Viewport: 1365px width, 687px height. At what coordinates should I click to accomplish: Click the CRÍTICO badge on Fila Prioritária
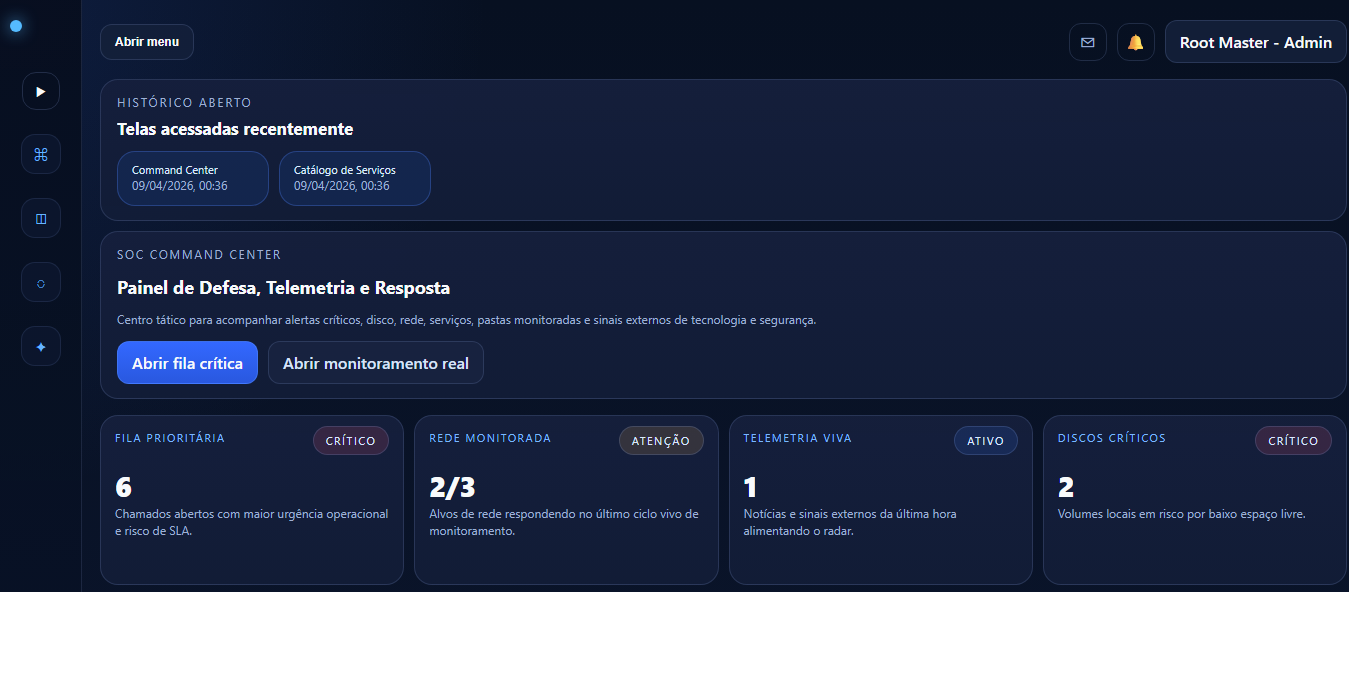[351, 440]
